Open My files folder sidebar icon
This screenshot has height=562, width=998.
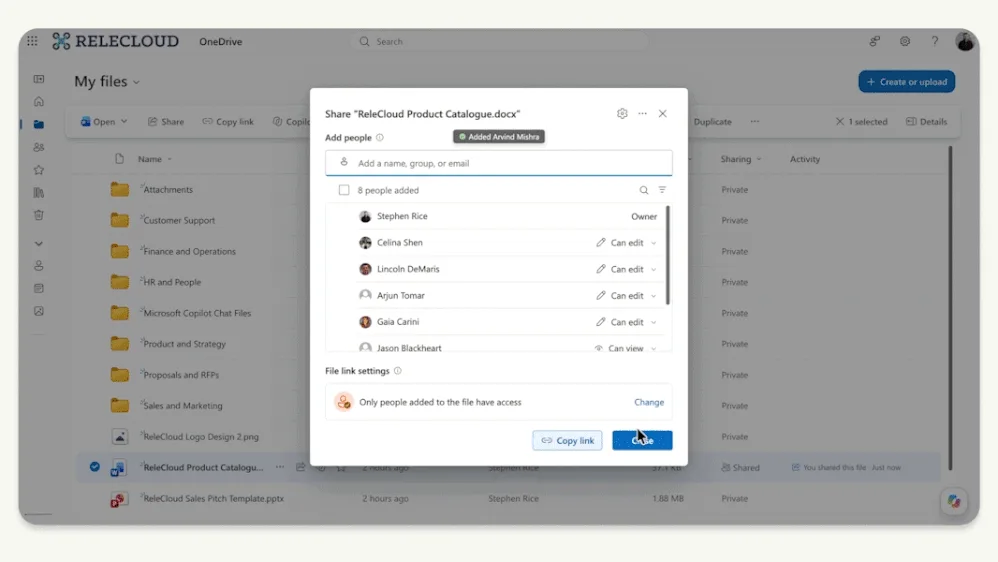click(x=39, y=124)
